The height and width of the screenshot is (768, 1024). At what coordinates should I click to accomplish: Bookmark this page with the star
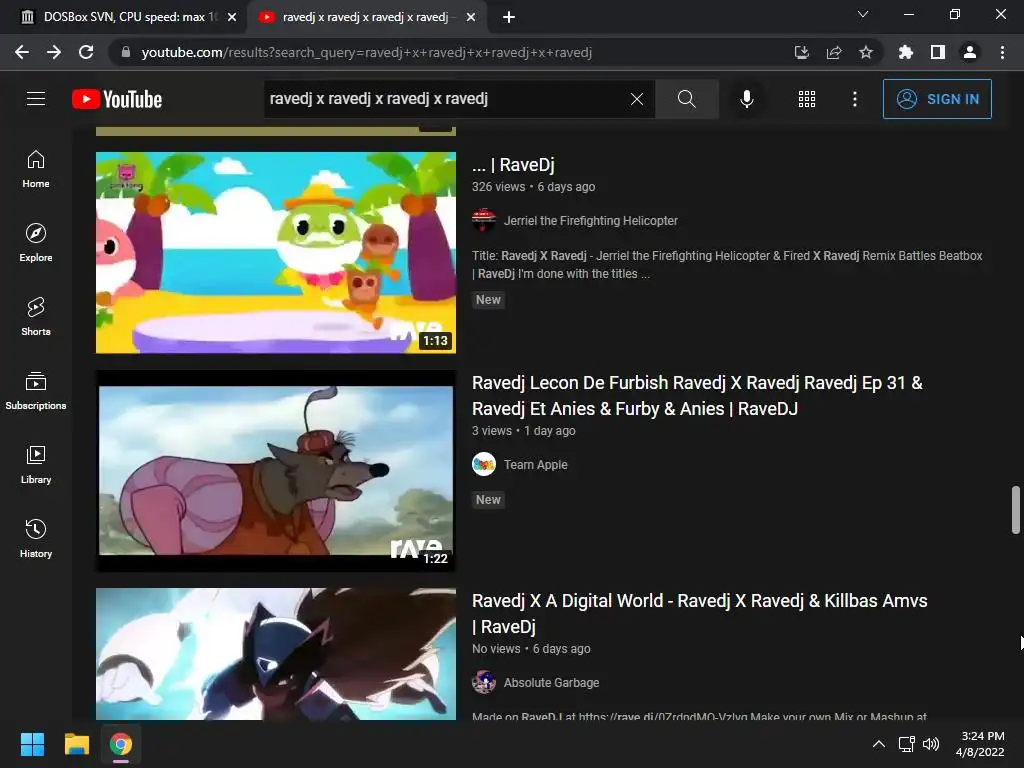click(x=866, y=52)
